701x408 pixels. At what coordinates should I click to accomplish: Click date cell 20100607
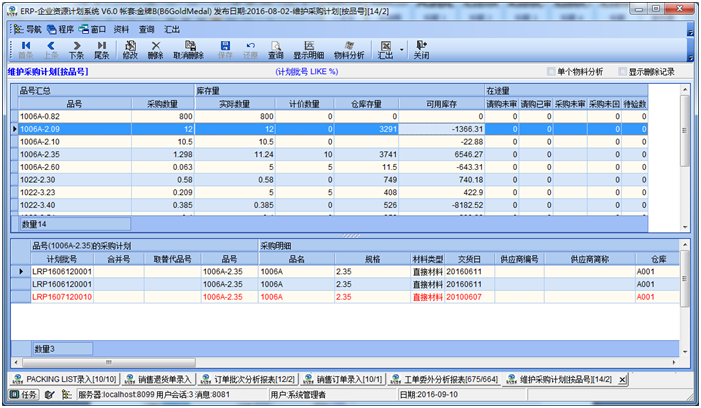pyautogui.click(x=469, y=297)
